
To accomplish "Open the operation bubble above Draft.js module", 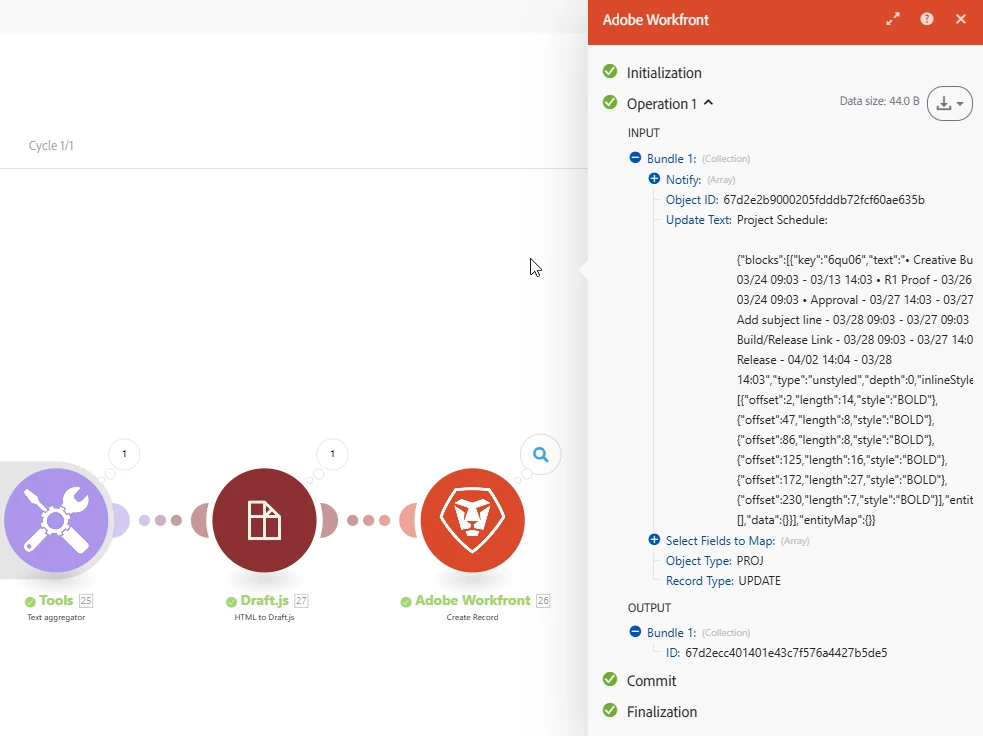I will click(332, 454).
